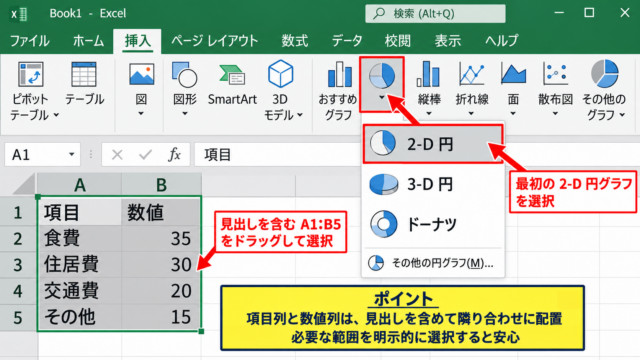Expand the 折れ線 dropdown arrow
Viewport: 640px width, 360px height.
point(471,113)
